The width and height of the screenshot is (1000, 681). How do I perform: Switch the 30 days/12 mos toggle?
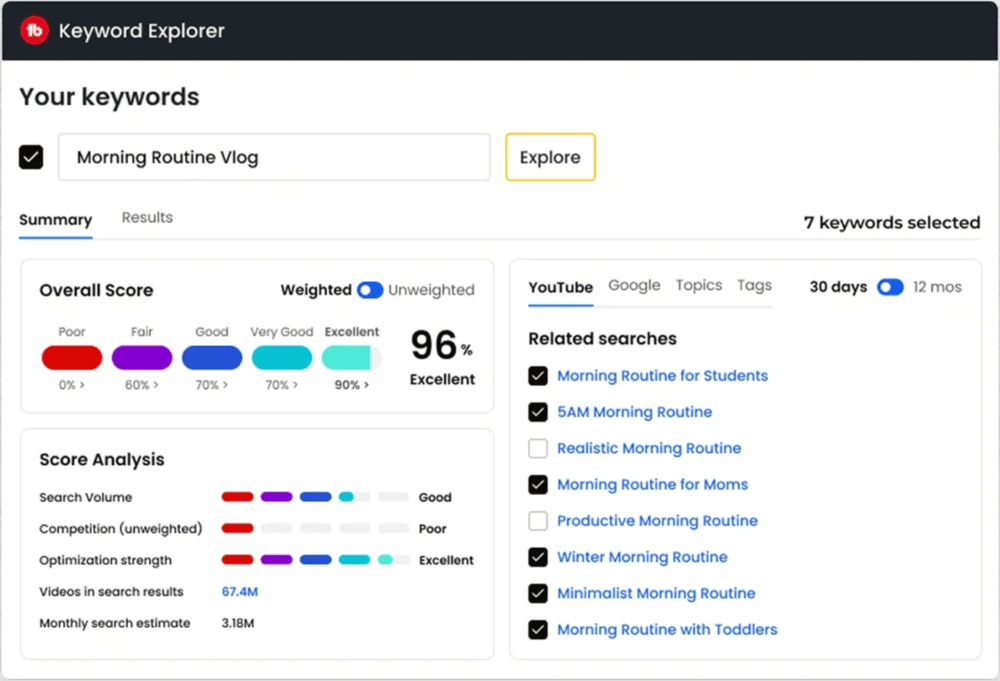(x=890, y=287)
